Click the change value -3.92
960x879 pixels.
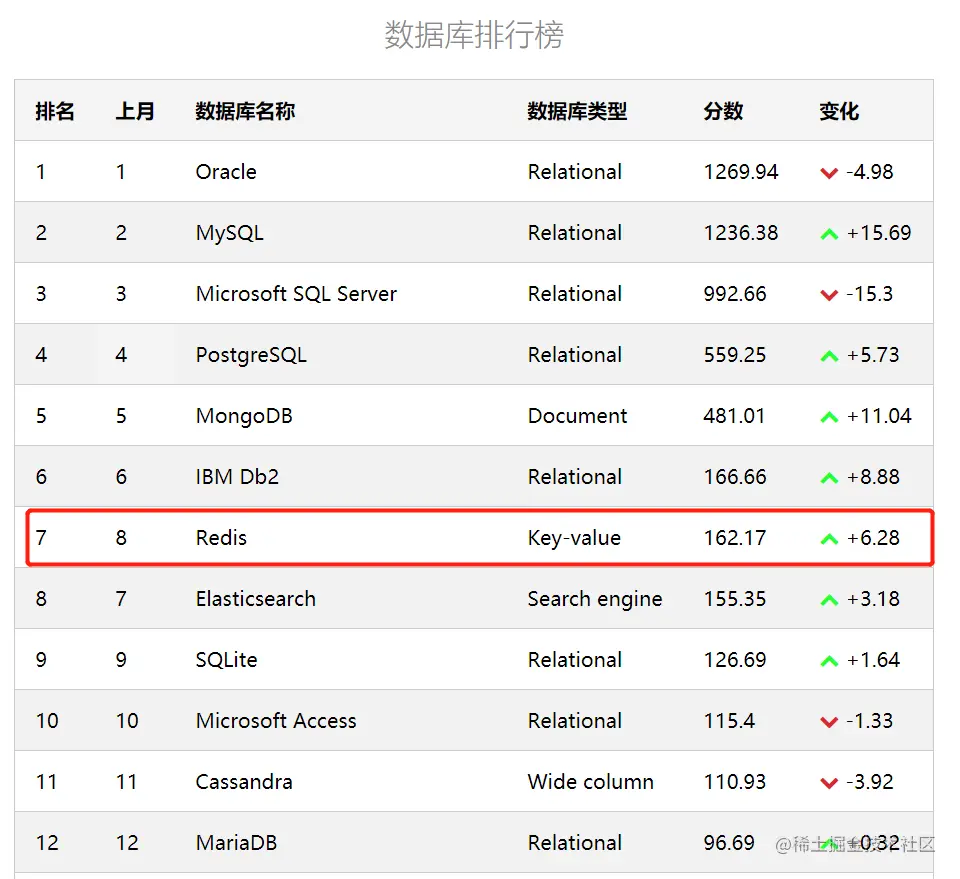[x=869, y=782]
